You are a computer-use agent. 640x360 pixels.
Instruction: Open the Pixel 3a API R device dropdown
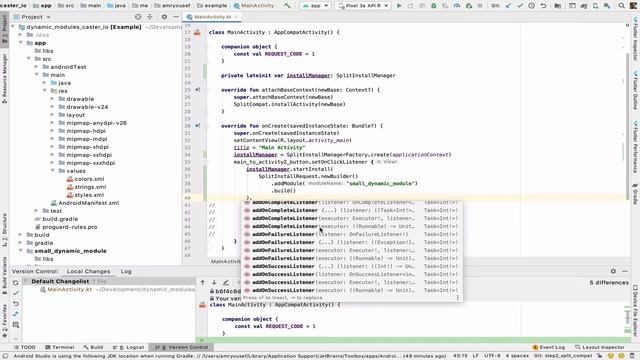pos(363,6)
